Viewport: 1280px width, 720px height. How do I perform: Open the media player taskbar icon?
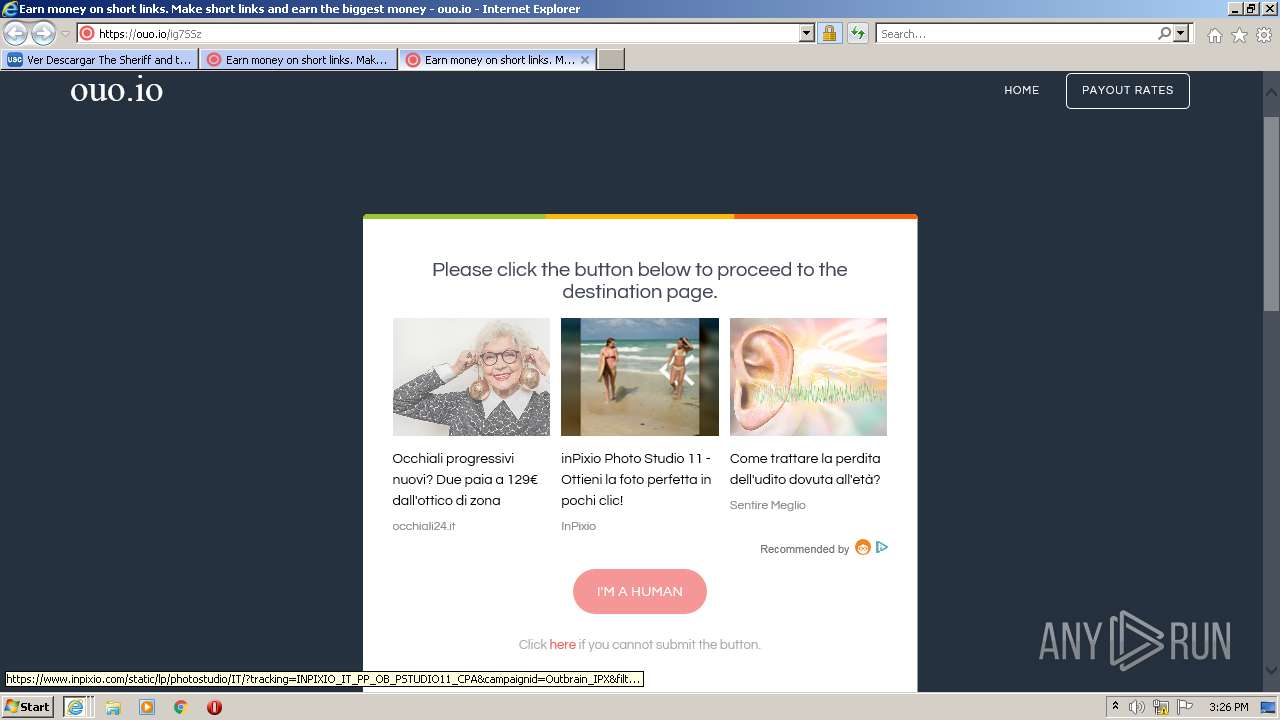[147, 707]
